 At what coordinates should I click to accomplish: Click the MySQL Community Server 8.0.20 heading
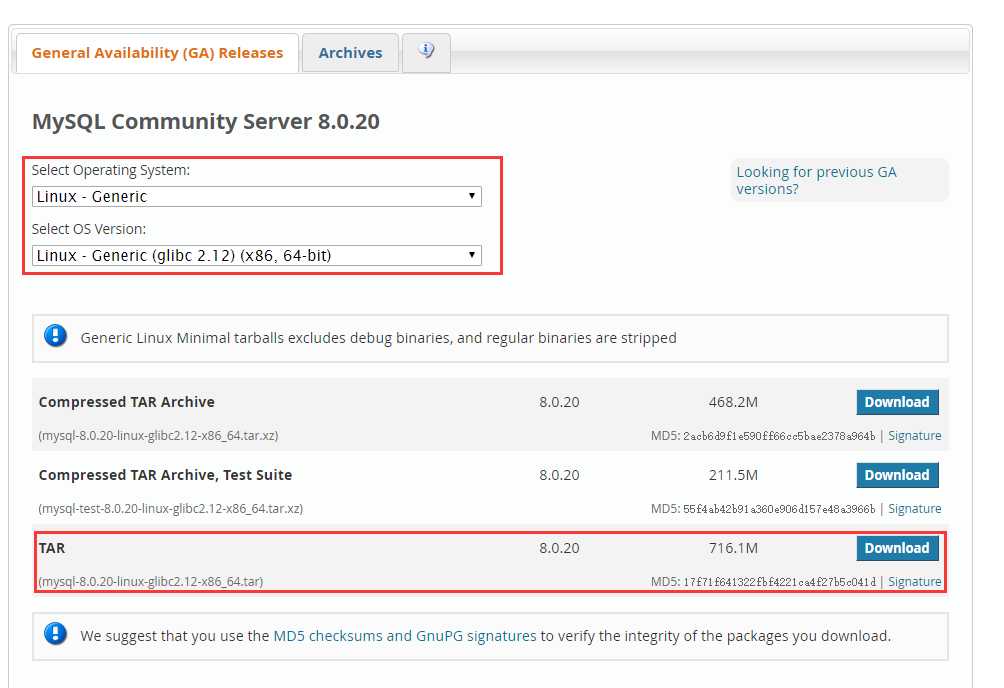206,122
